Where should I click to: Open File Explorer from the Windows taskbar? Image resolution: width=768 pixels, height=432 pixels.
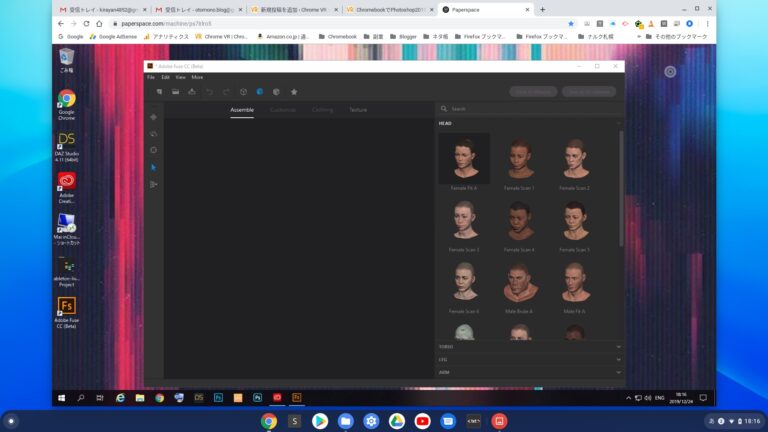(140, 398)
